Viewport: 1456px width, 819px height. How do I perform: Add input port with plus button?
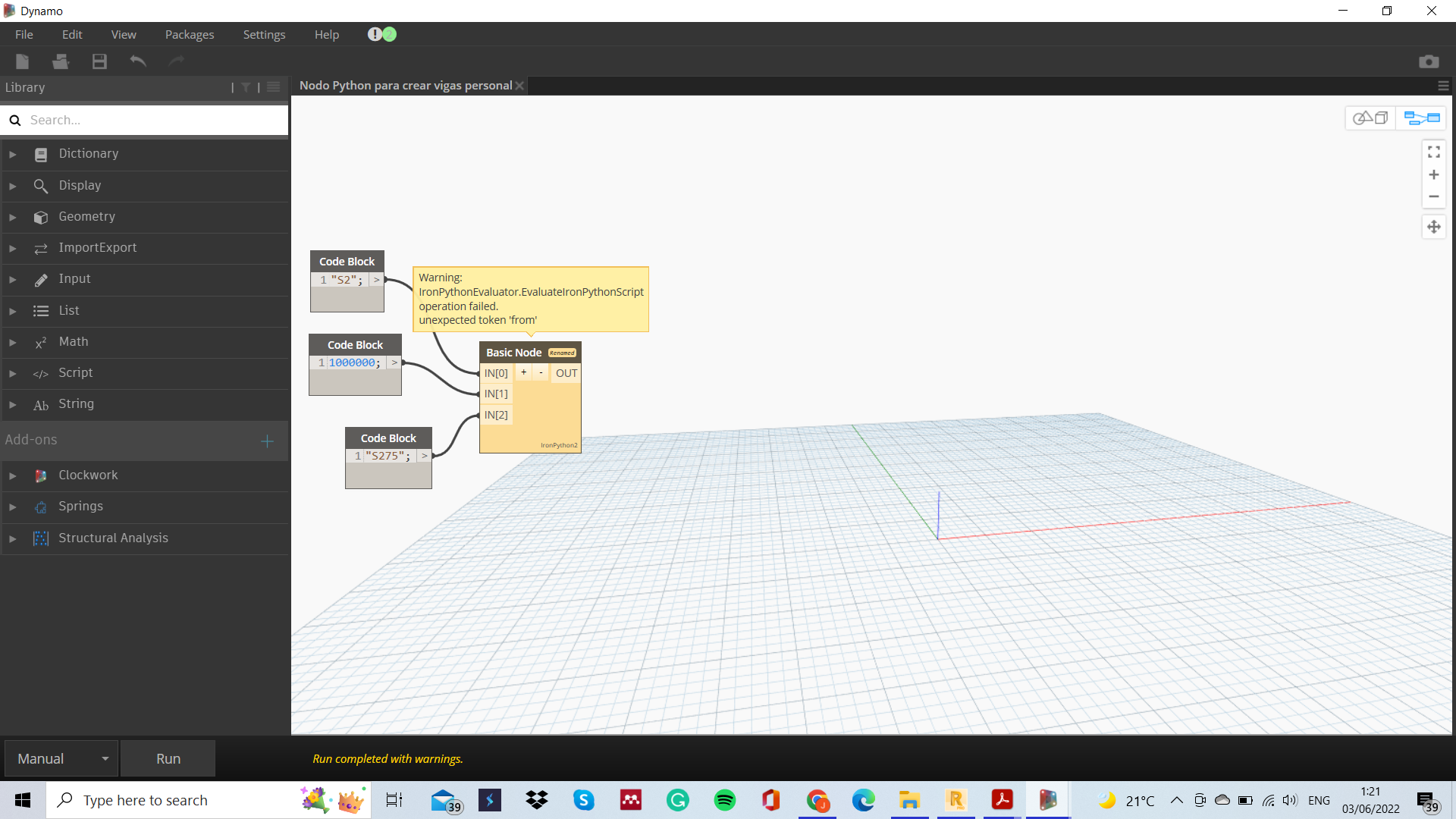tap(523, 372)
